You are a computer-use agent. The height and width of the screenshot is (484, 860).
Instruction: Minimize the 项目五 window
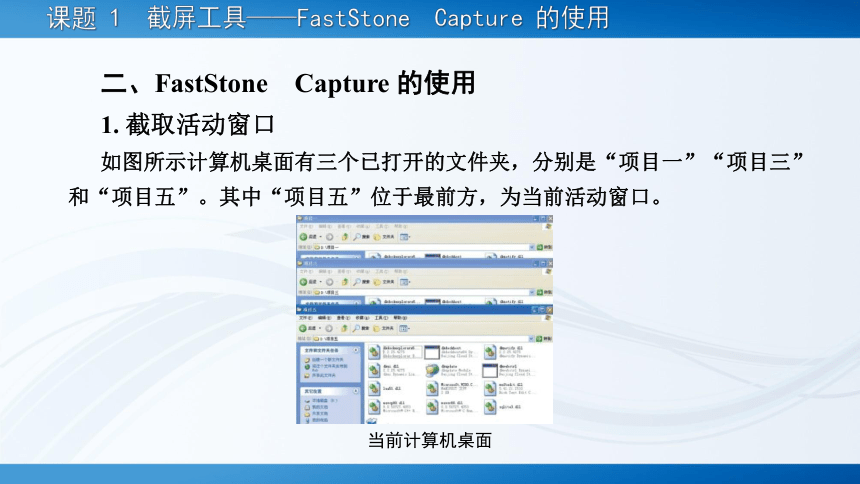pos(534,310)
